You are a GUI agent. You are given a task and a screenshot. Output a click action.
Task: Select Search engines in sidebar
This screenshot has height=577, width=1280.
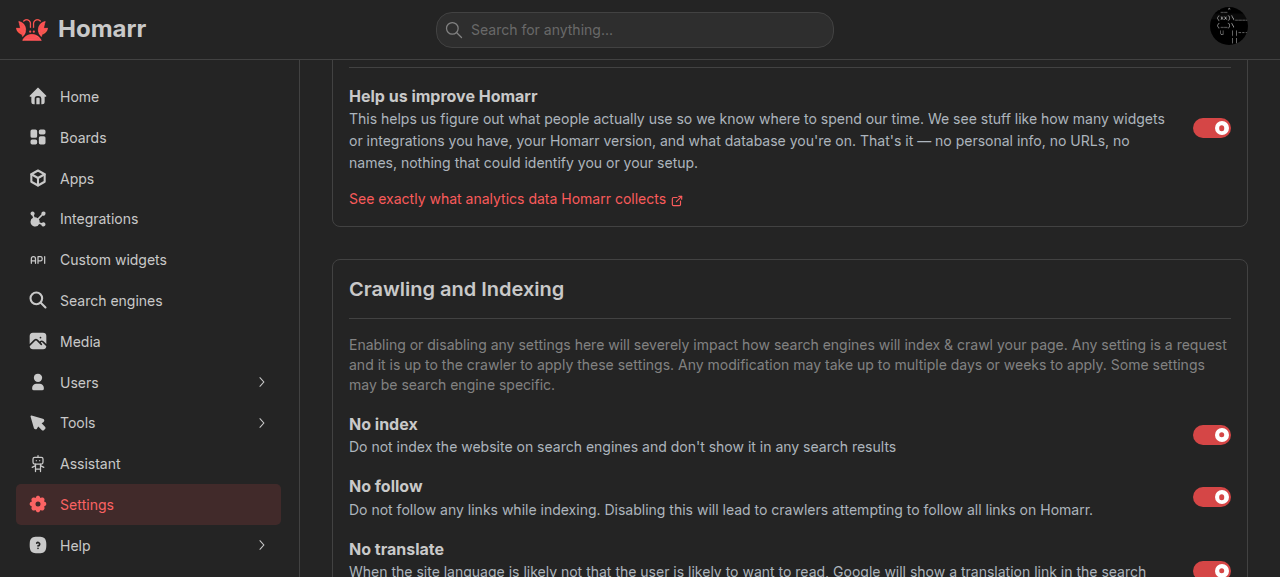tap(148, 301)
